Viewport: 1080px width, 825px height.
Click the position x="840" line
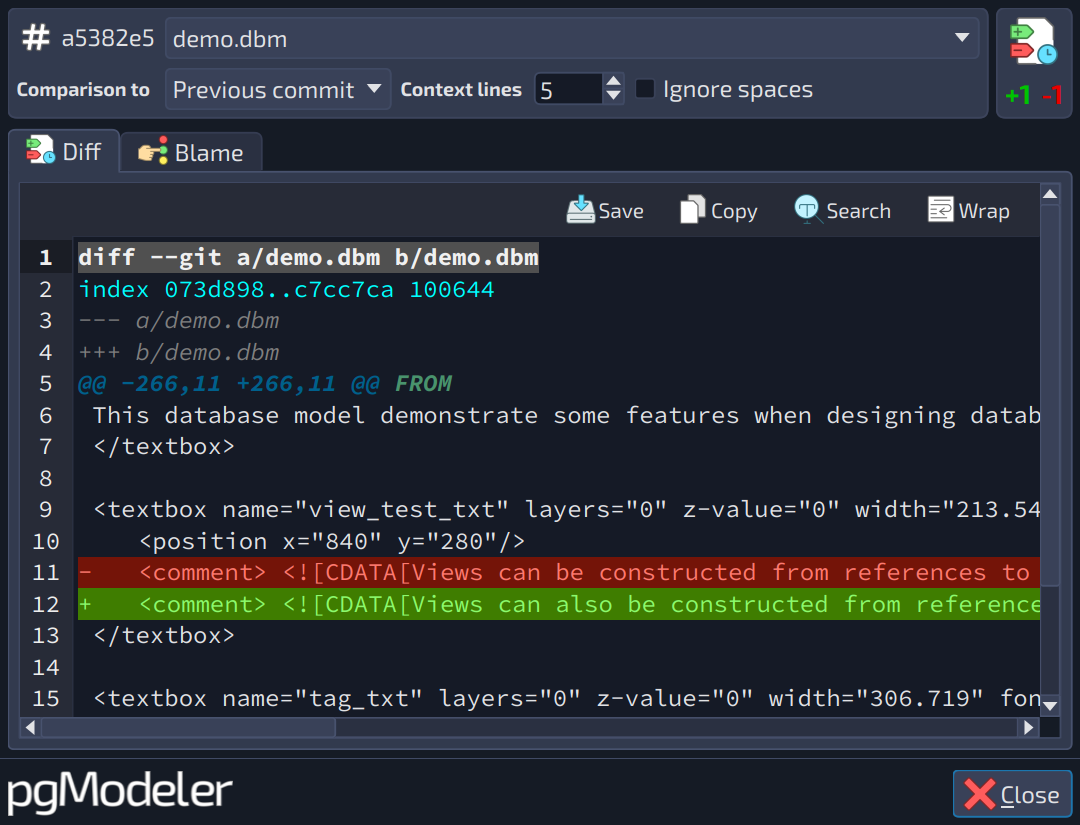point(332,541)
